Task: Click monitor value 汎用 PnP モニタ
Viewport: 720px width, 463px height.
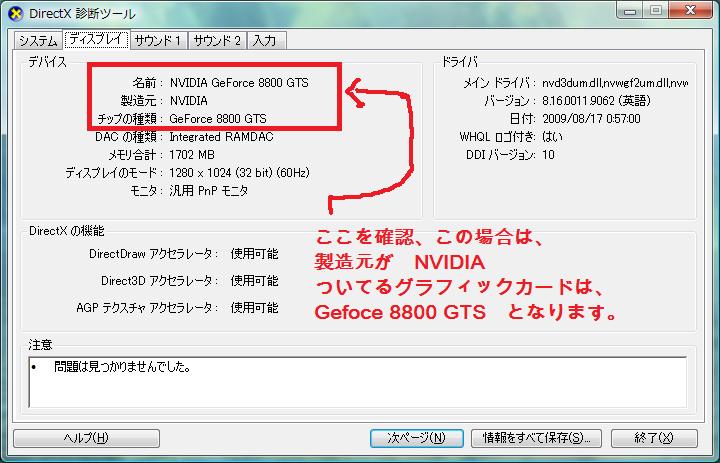Action: [208, 191]
